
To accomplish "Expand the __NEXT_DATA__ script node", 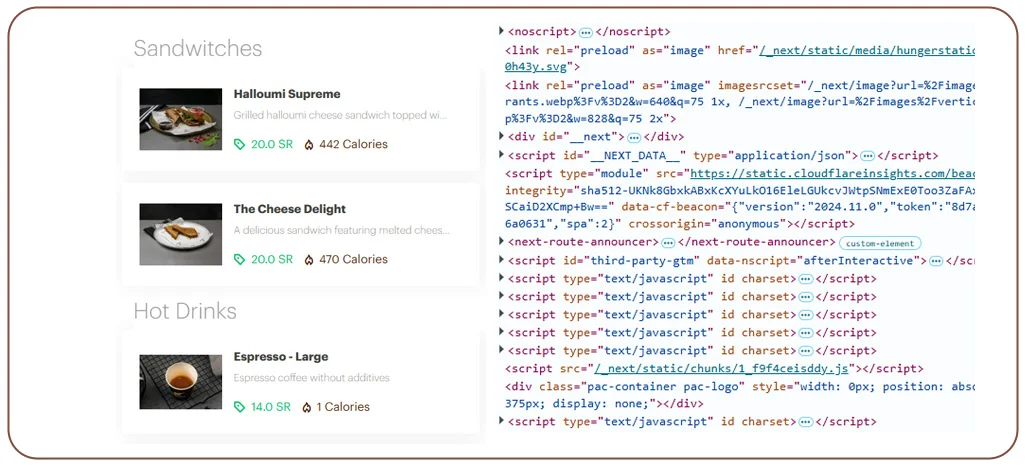I will pyautogui.click(x=501, y=155).
